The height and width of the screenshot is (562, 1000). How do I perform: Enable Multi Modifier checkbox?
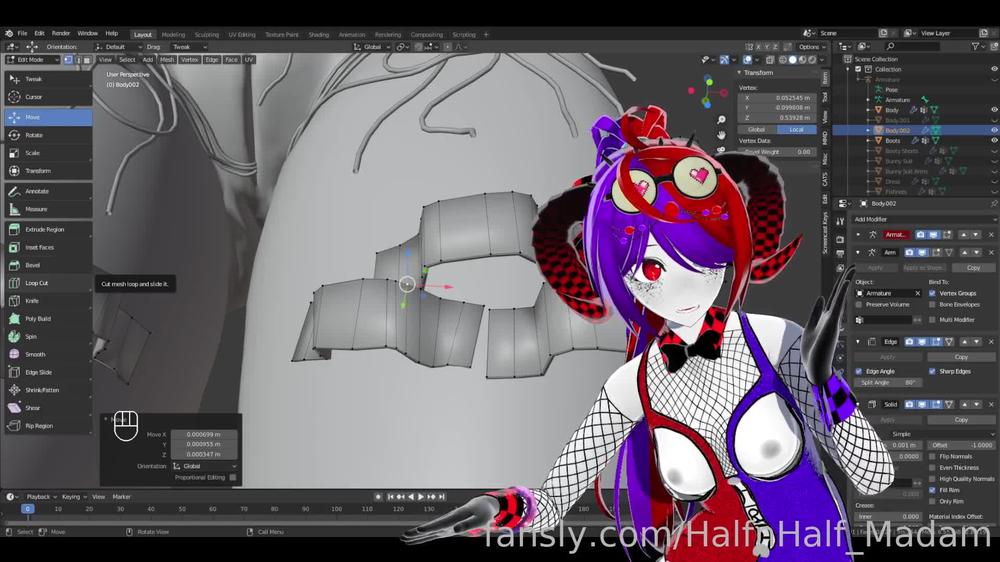[932, 320]
